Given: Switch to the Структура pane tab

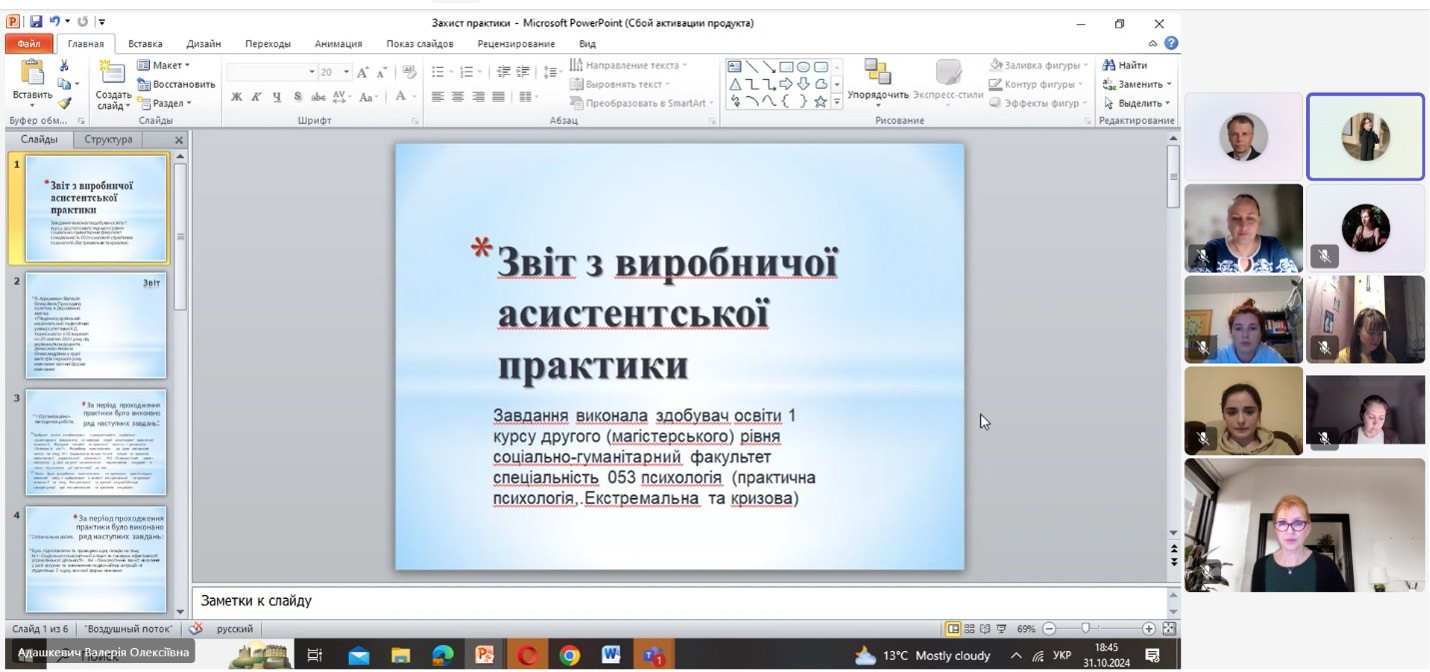Looking at the screenshot, I should (108, 140).
